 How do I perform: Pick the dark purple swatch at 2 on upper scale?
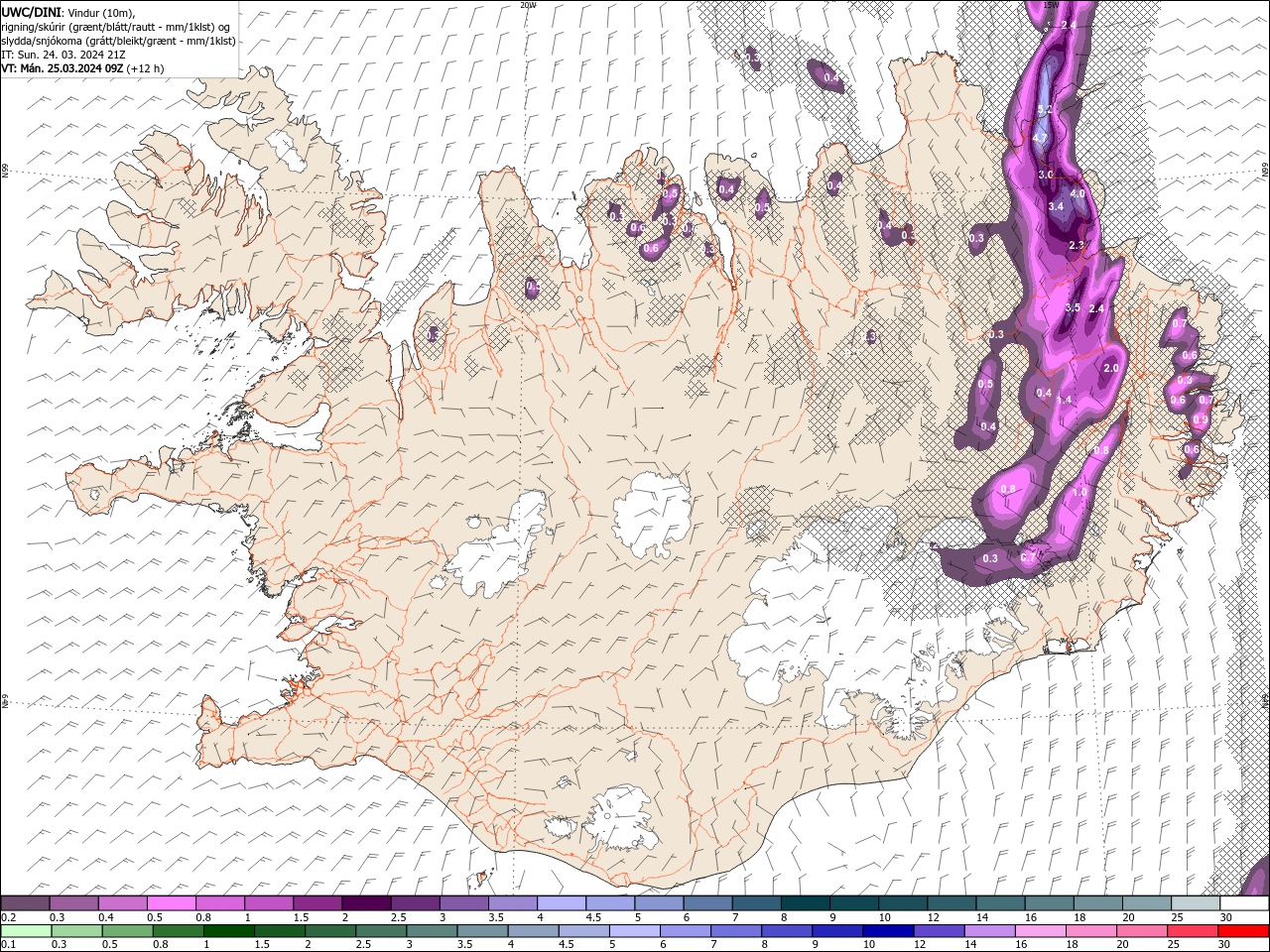point(366,903)
